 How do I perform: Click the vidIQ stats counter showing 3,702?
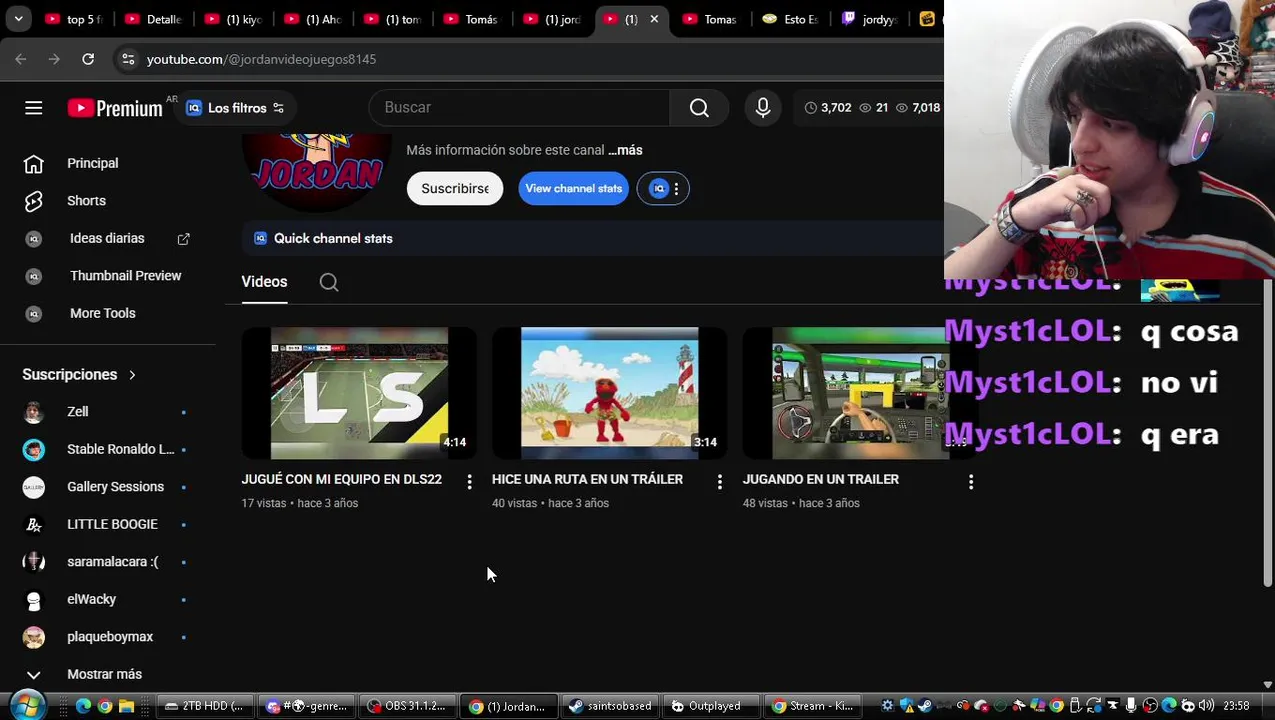tap(828, 108)
